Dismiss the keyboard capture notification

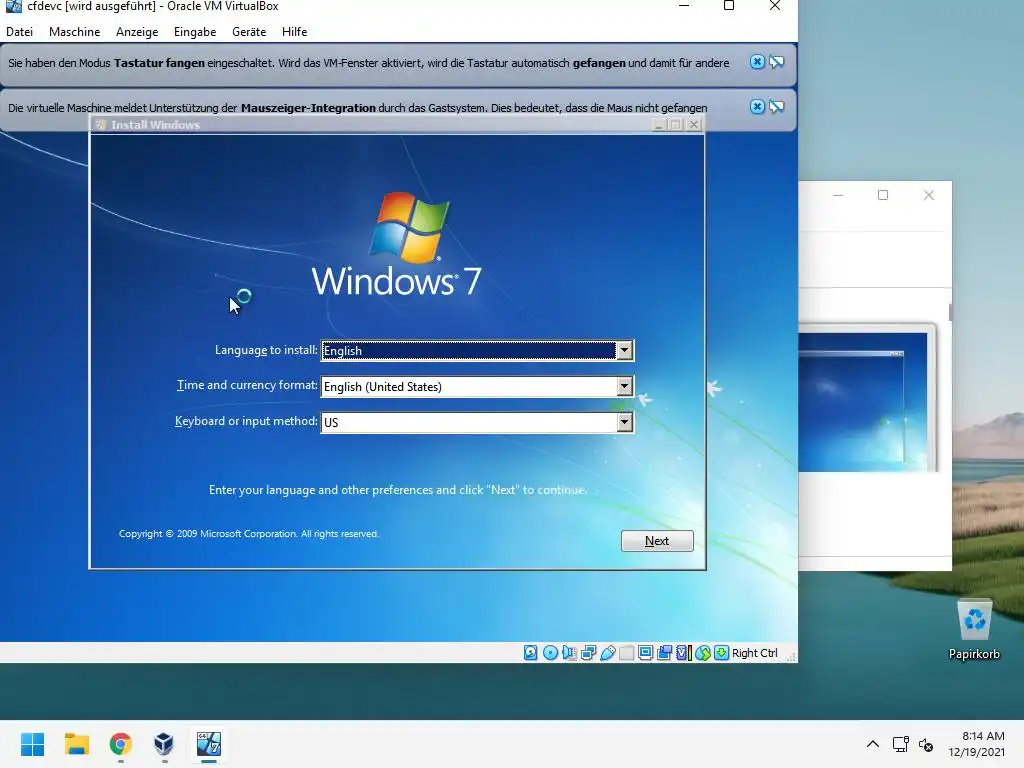[x=757, y=62]
